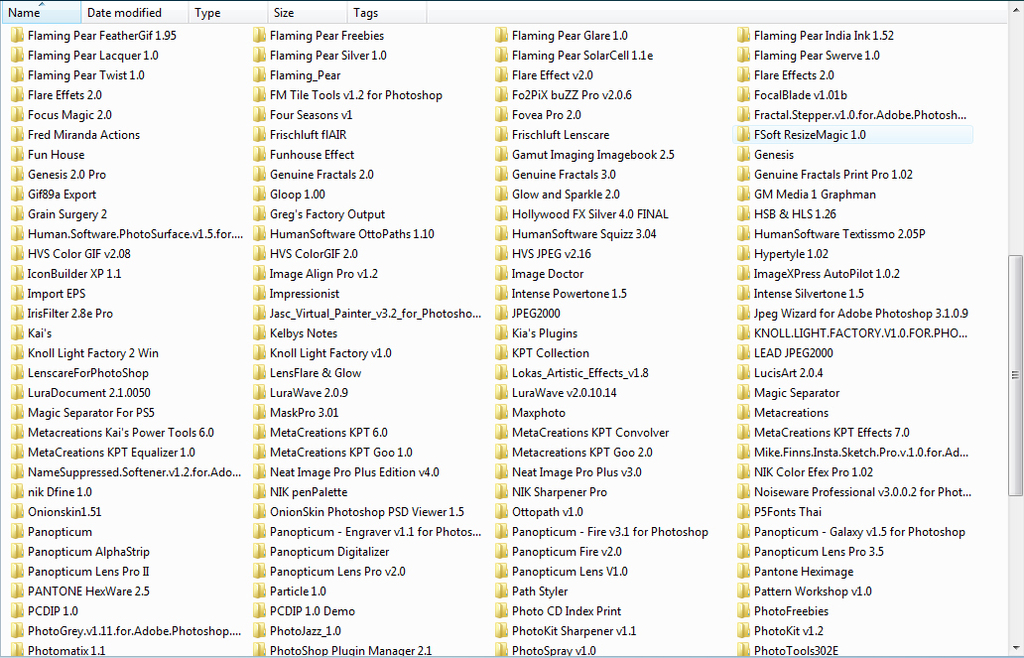
Task: Select the PCDIP 1.0 Demo folder icon
Action: tap(260, 611)
